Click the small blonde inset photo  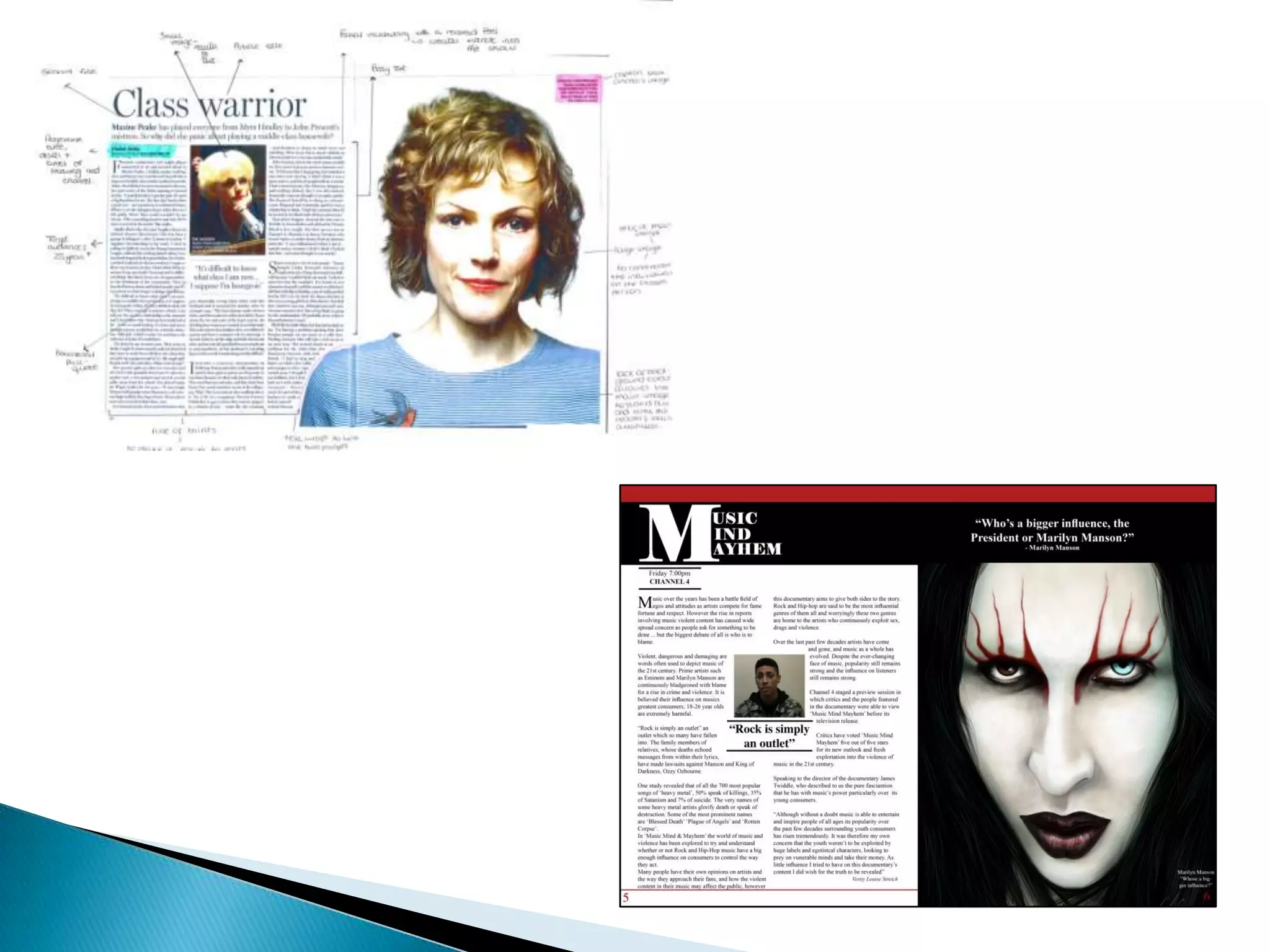tap(228, 200)
